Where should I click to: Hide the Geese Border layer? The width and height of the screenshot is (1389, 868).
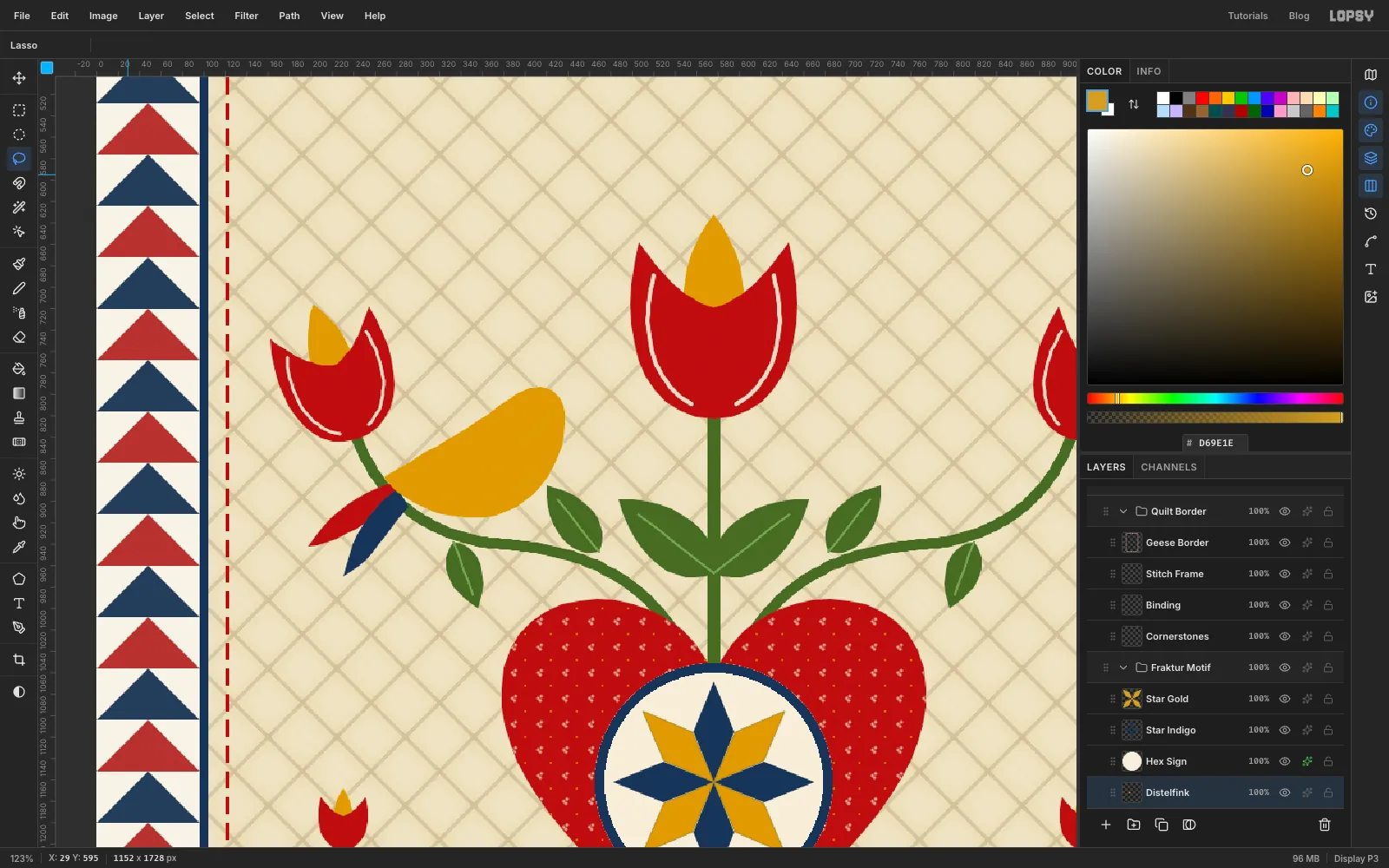1285,542
